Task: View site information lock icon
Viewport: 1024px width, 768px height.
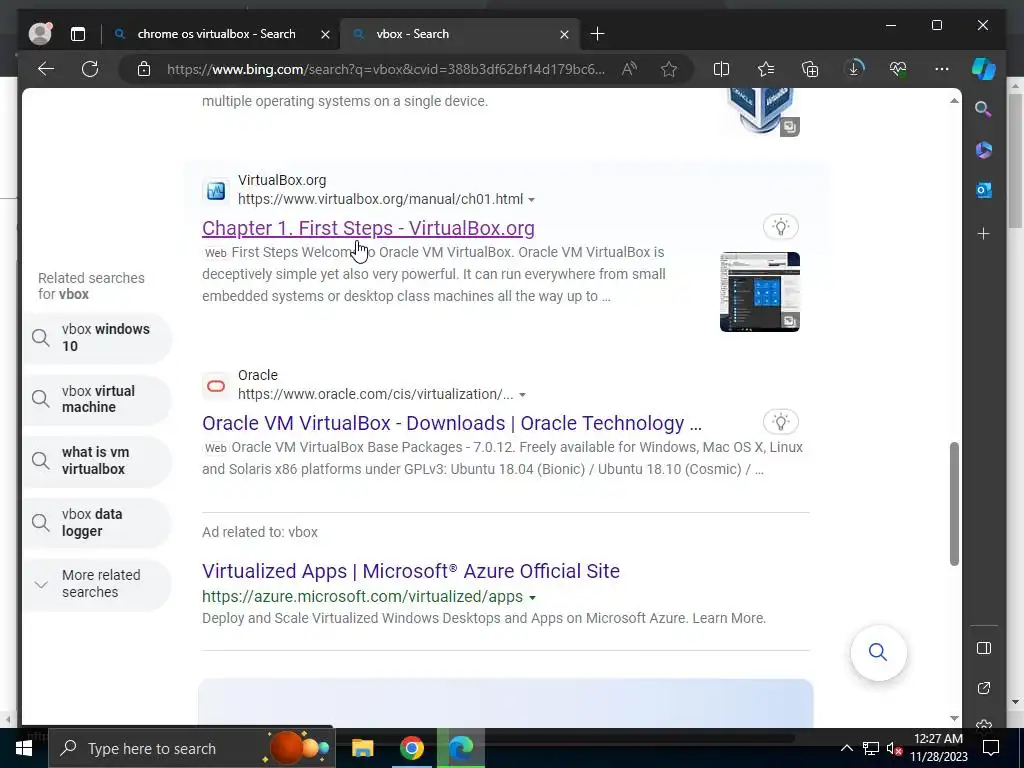Action: click(x=144, y=69)
